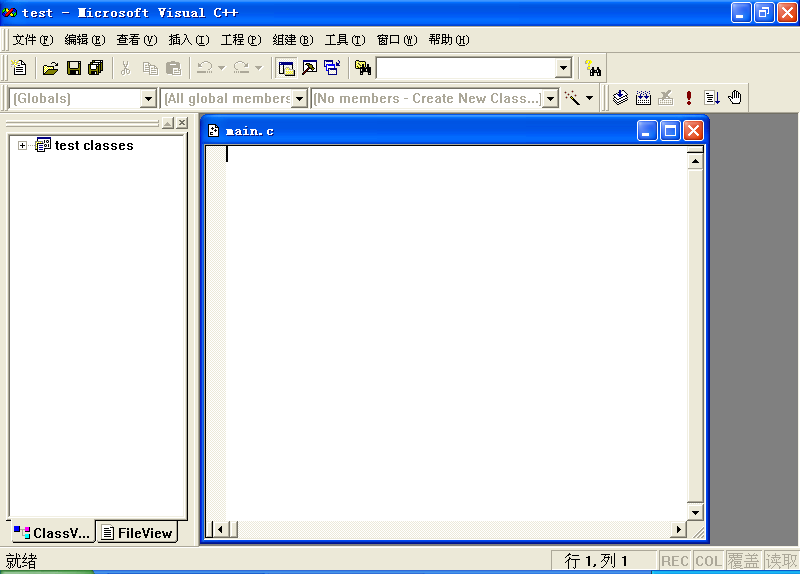This screenshot has width=800, height=574.
Task: Click the Find text input field
Action: (x=466, y=68)
